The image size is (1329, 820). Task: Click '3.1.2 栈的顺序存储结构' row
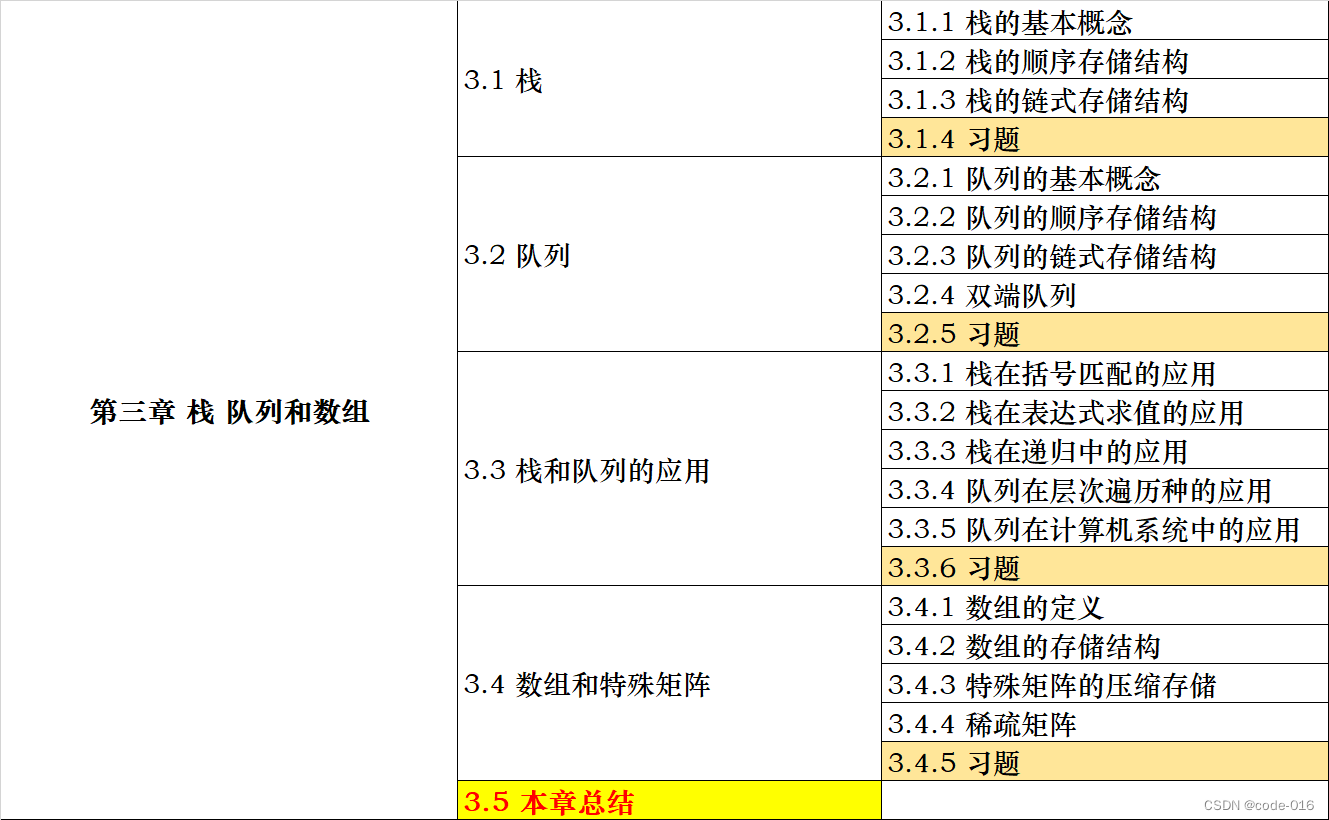1105,60
